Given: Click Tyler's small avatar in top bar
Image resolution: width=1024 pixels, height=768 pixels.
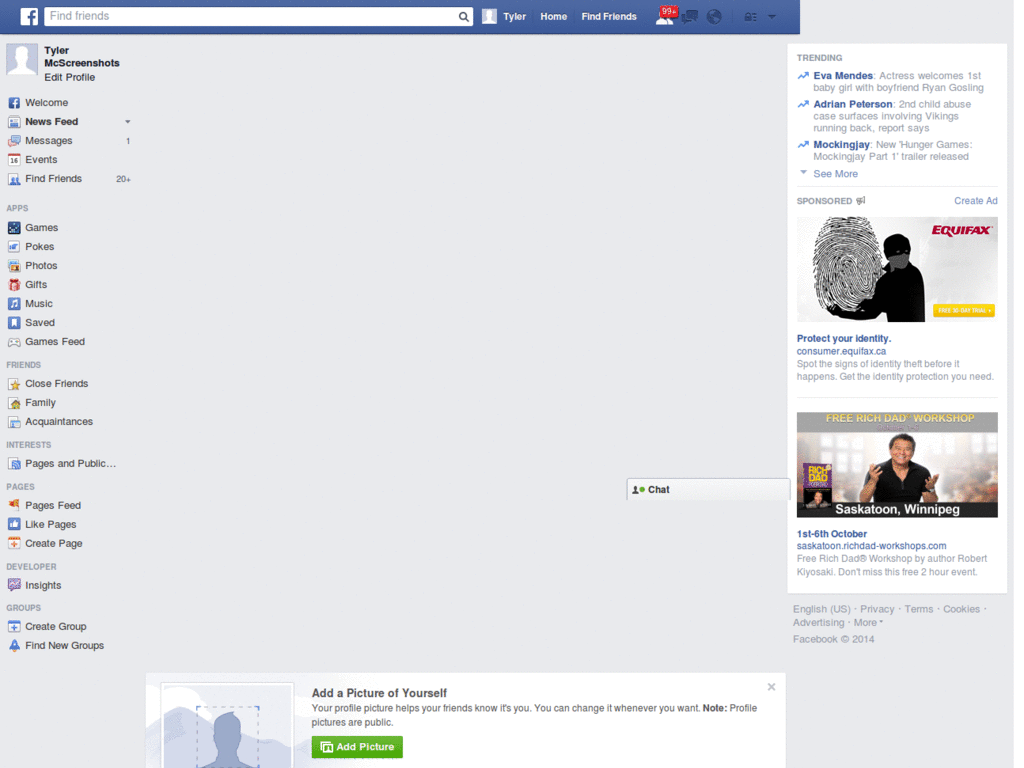Looking at the screenshot, I should tap(489, 16).
